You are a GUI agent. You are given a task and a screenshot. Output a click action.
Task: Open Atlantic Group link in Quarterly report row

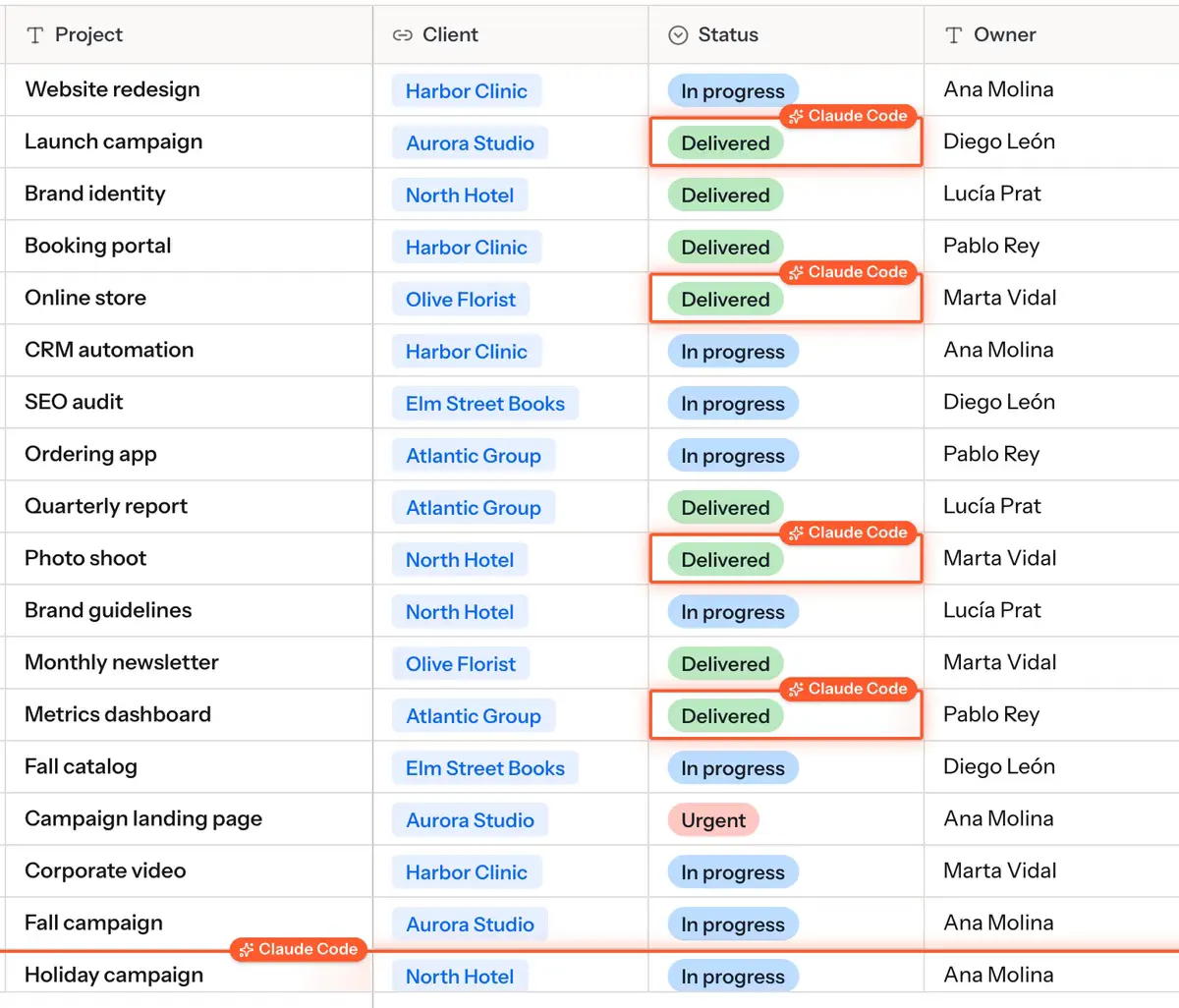474,508
